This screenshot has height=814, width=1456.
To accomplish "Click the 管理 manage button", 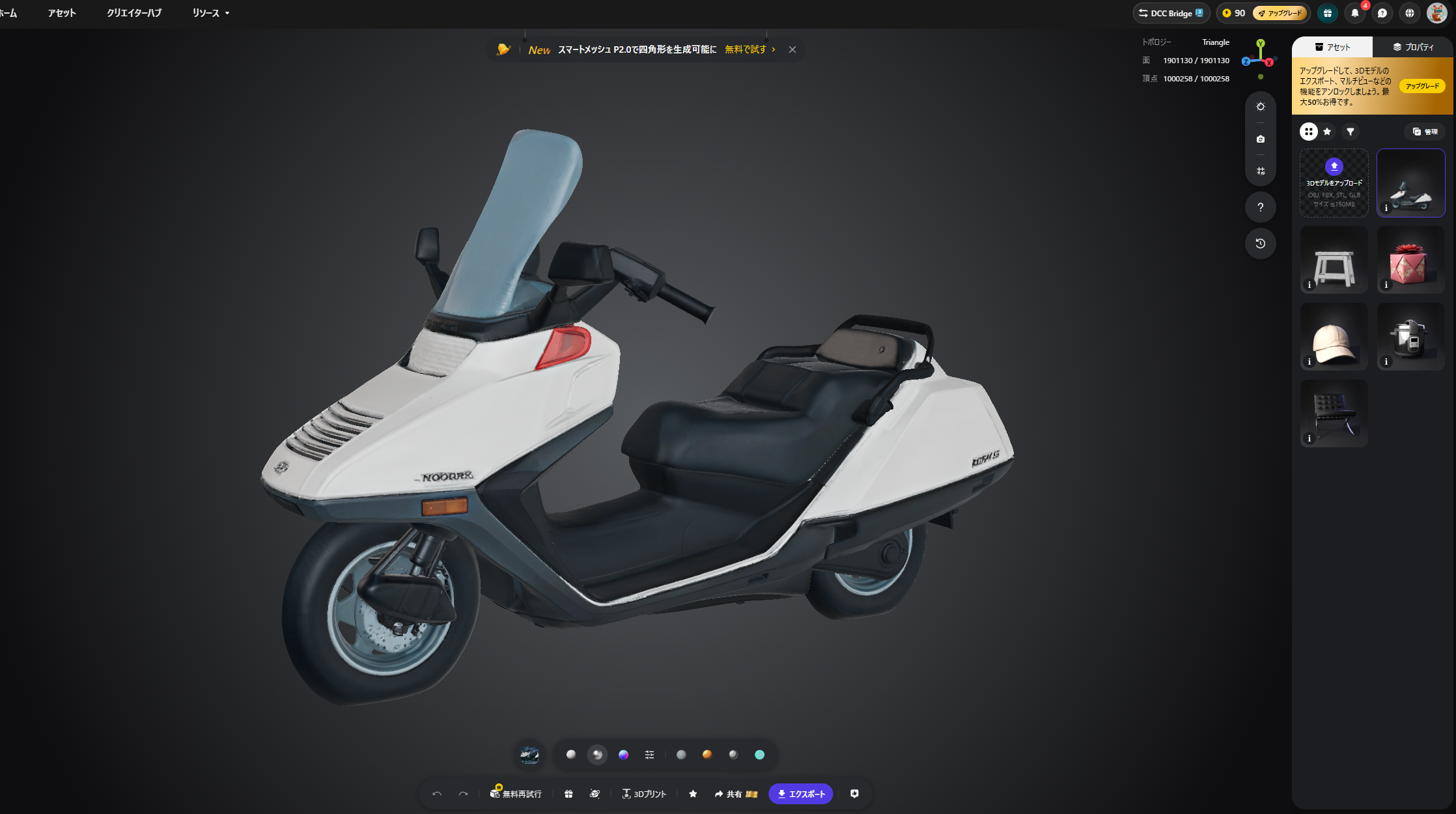I will [x=1425, y=132].
